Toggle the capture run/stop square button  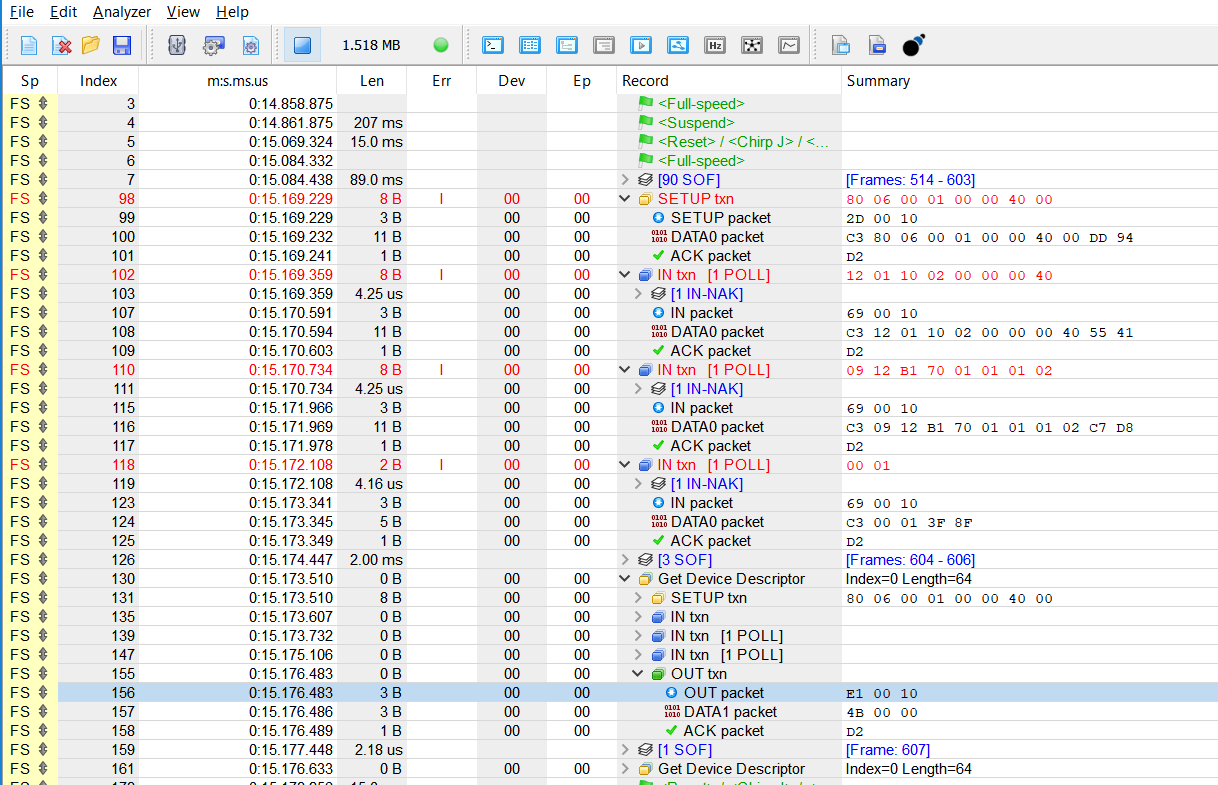(303, 45)
